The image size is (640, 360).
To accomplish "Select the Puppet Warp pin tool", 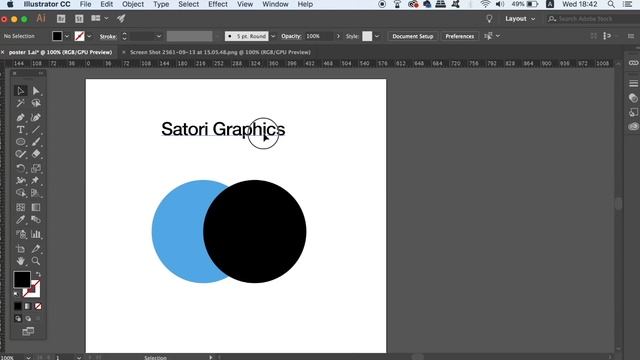I will [x=36, y=180].
